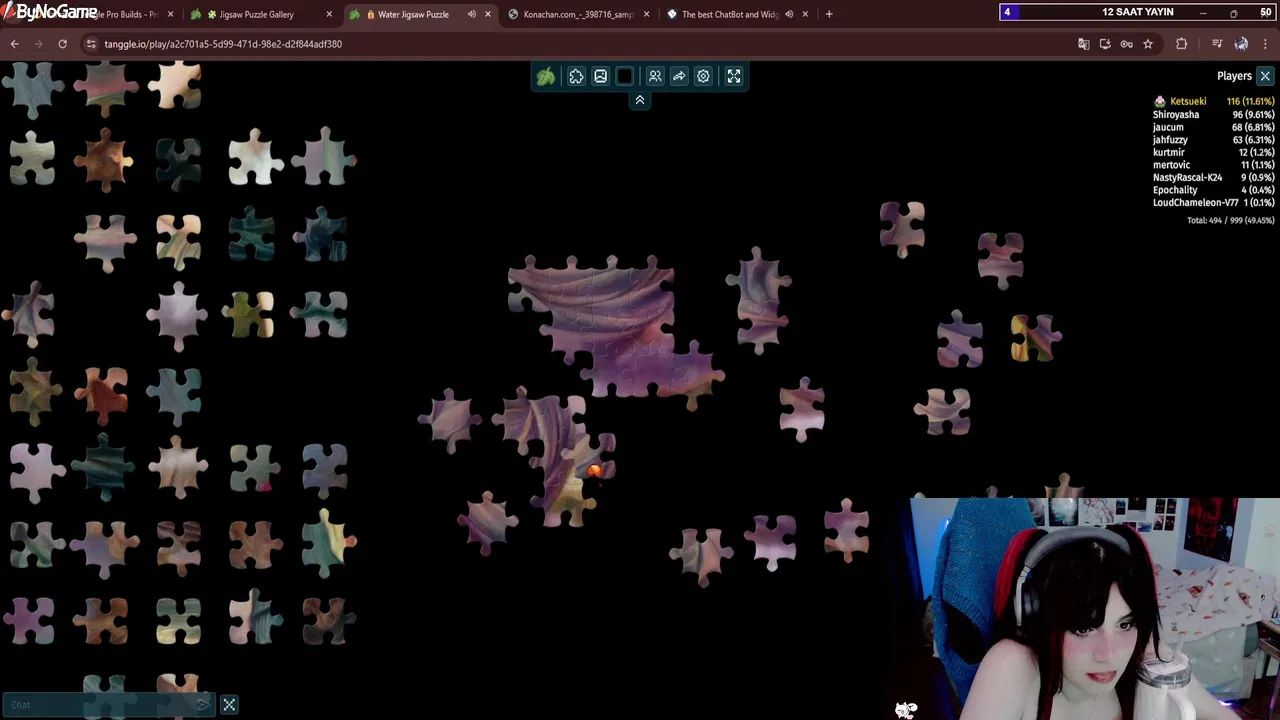1280x720 pixels.
Task: Close the Jigsaw Puzzle Gallery tab
Action: click(329, 14)
